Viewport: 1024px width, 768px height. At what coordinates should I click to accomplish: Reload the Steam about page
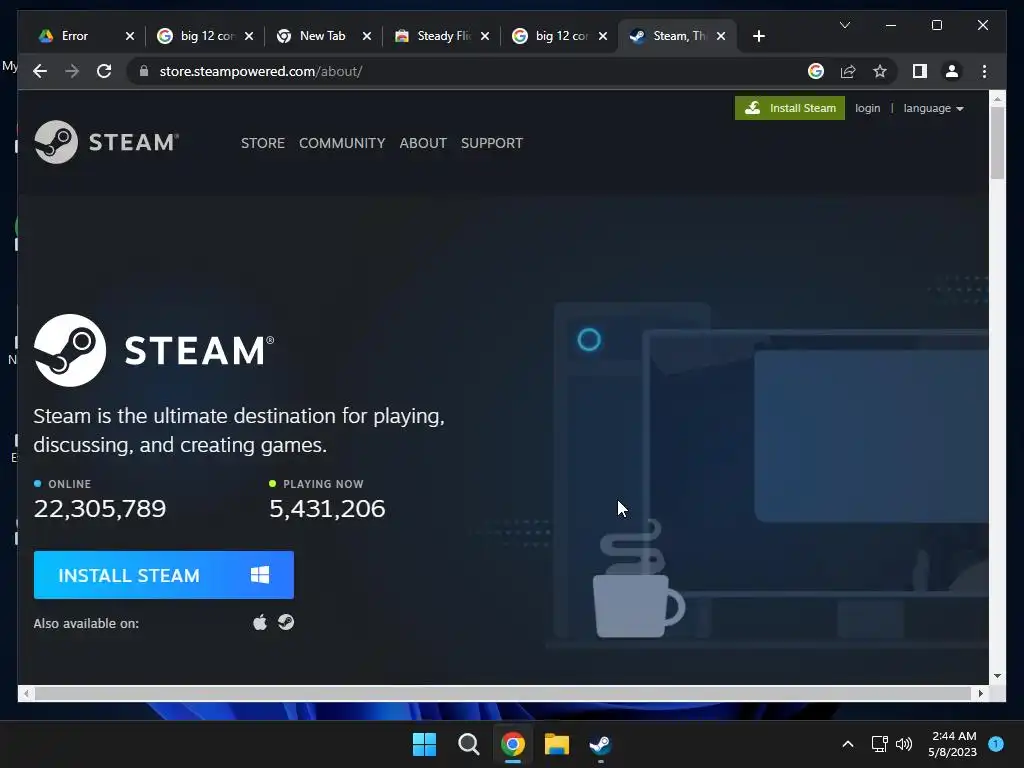[x=104, y=71]
